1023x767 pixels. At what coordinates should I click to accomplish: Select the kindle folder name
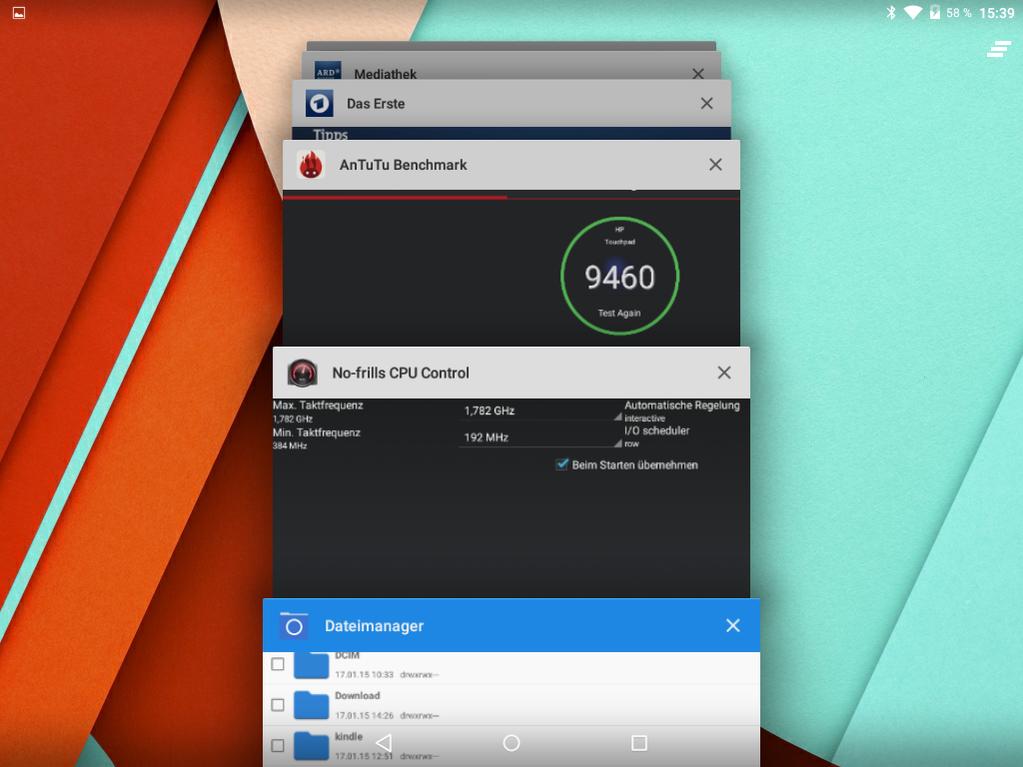(x=348, y=736)
